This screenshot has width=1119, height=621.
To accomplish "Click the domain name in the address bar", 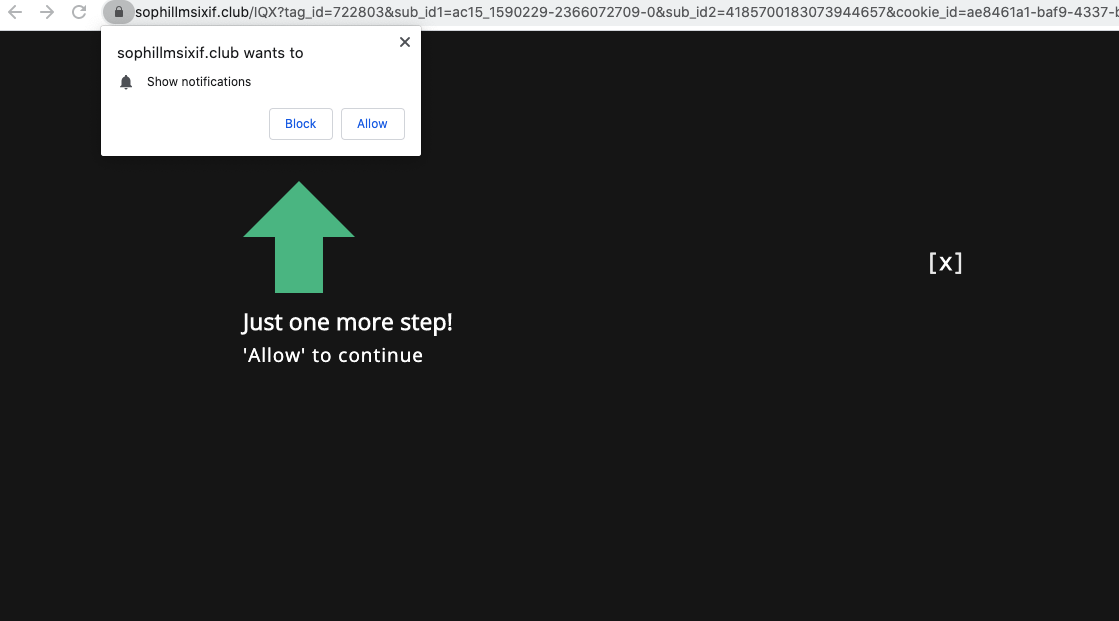I will (192, 13).
